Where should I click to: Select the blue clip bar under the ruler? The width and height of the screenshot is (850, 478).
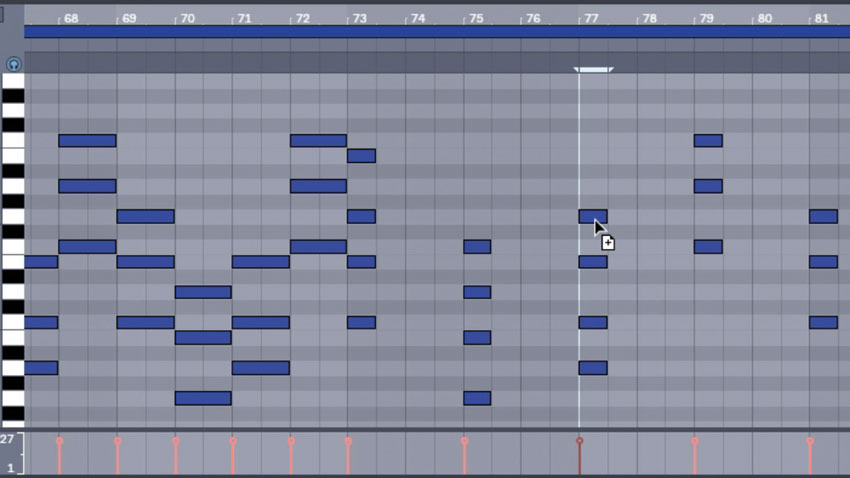[x=437, y=32]
